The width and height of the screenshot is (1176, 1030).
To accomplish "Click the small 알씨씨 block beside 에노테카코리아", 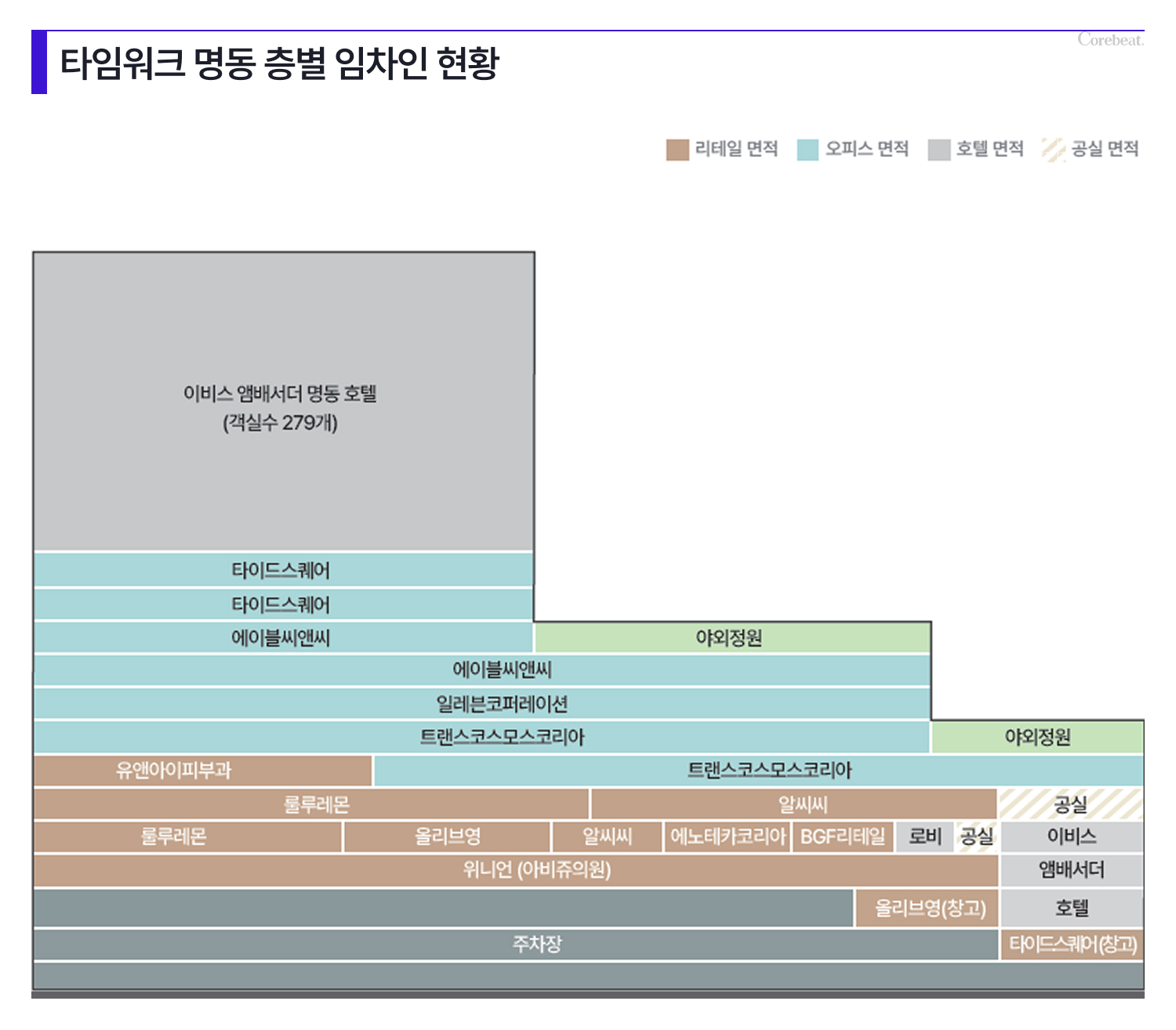I will pyautogui.click(x=608, y=837).
